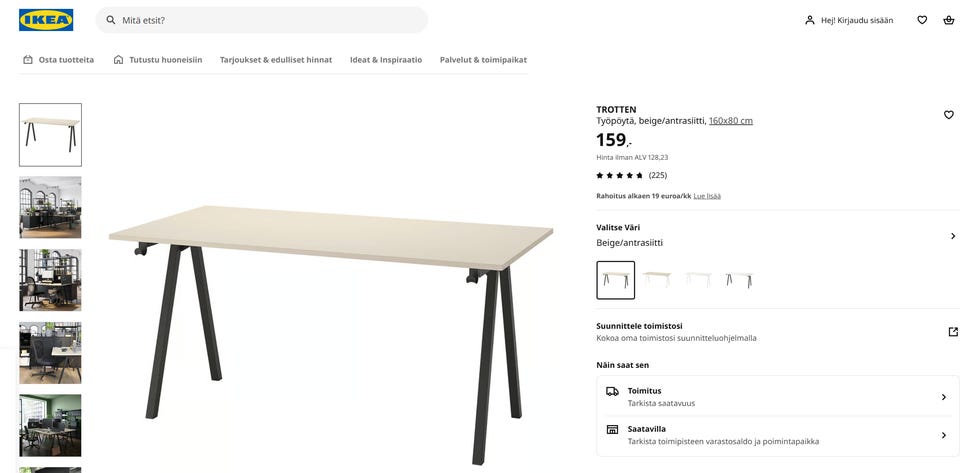Click the 160x80 cm size link

click(x=731, y=121)
